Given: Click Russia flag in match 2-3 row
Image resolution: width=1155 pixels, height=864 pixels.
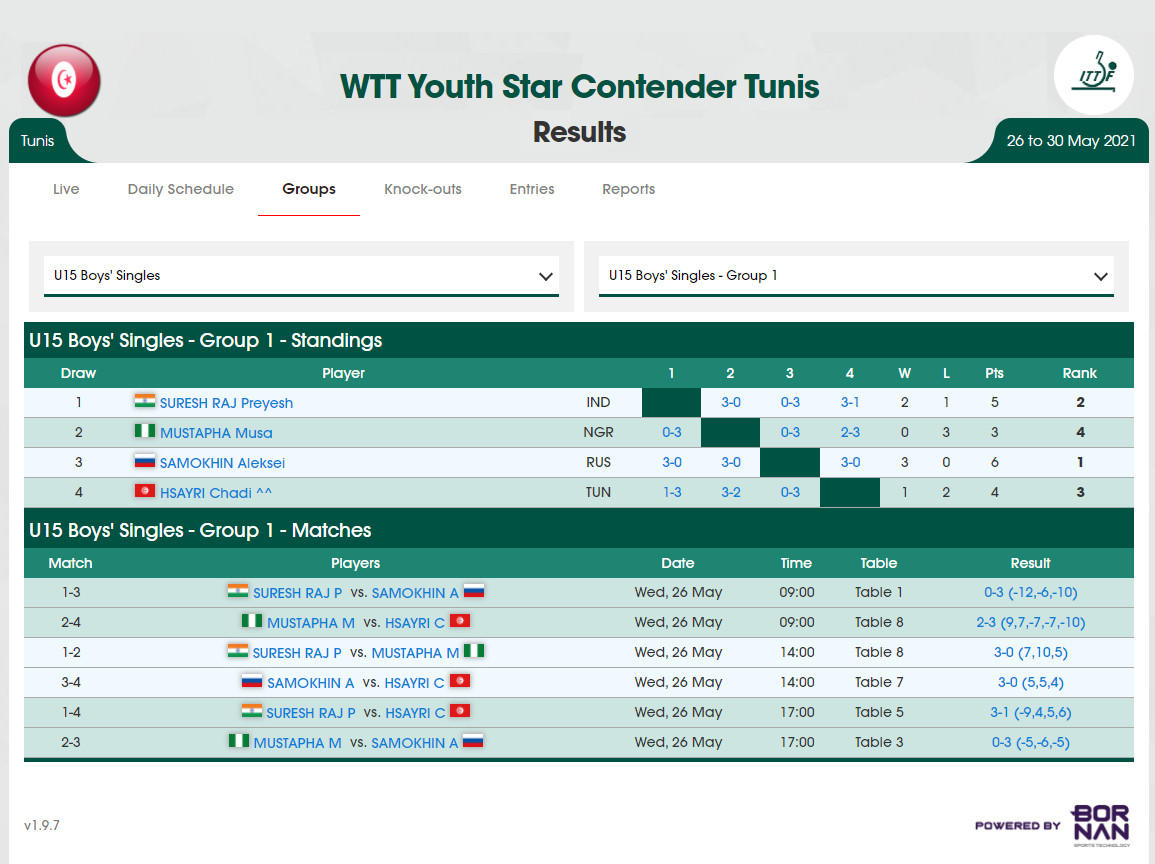Looking at the screenshot, I should (x=473, y=741).
